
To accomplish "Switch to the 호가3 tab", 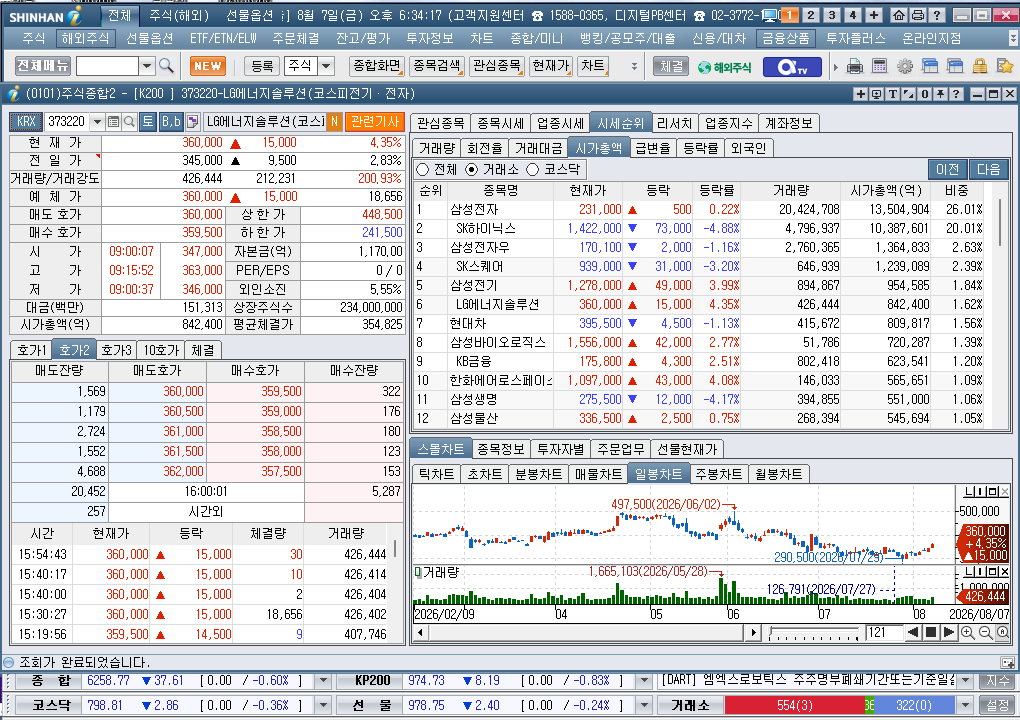I will point(117,350).
